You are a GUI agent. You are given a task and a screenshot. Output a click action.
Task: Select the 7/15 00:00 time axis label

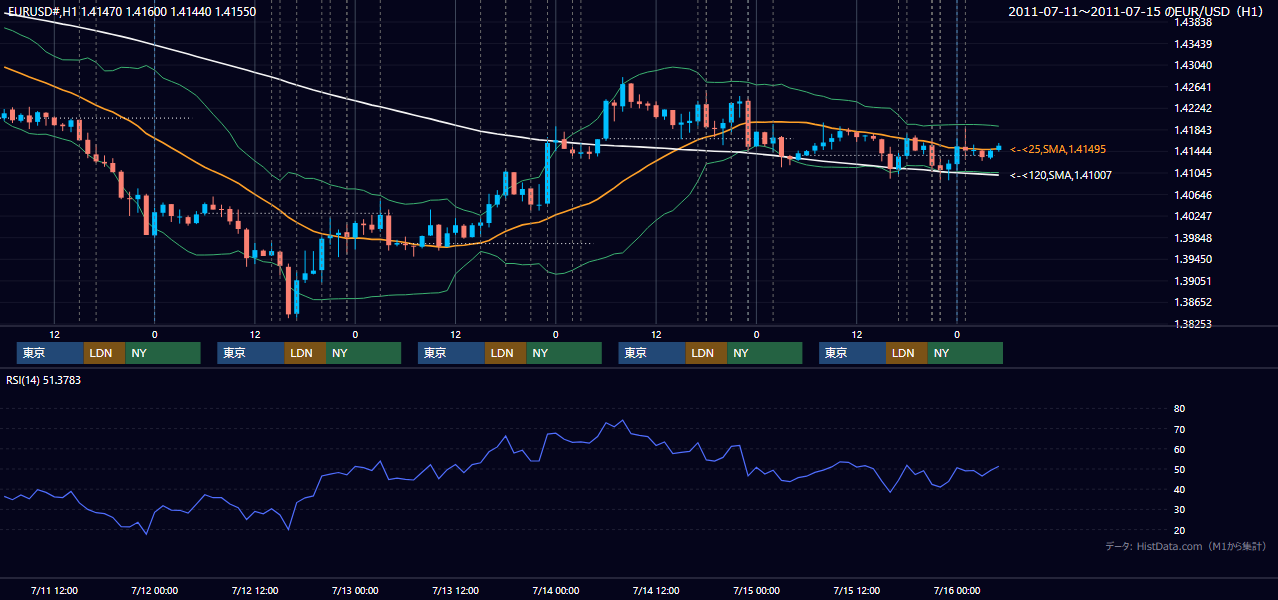pos(756,590)
